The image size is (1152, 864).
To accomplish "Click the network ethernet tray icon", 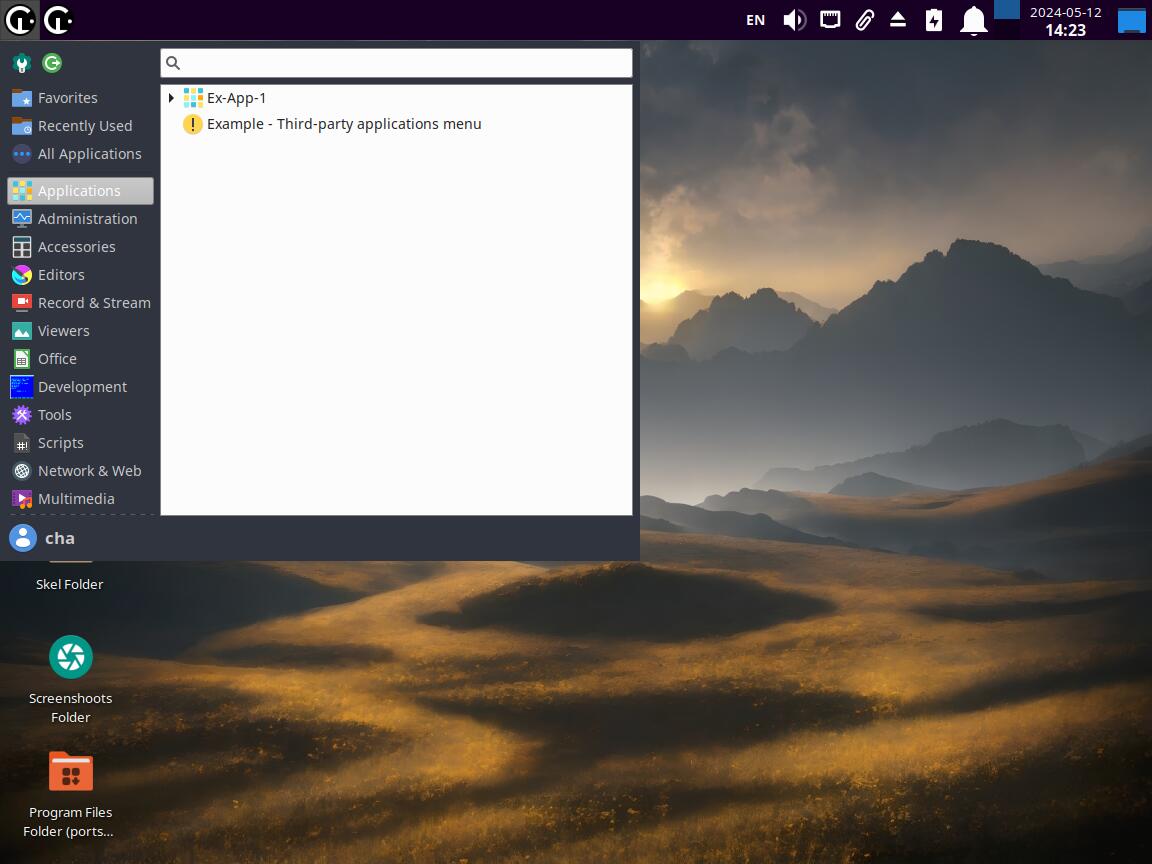I will tap(830, 20).
